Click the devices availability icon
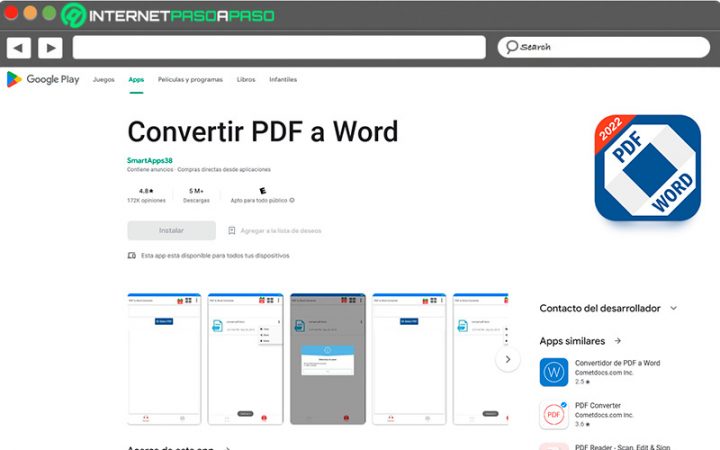This screenshot has width=720, height=450. point(132,255)
